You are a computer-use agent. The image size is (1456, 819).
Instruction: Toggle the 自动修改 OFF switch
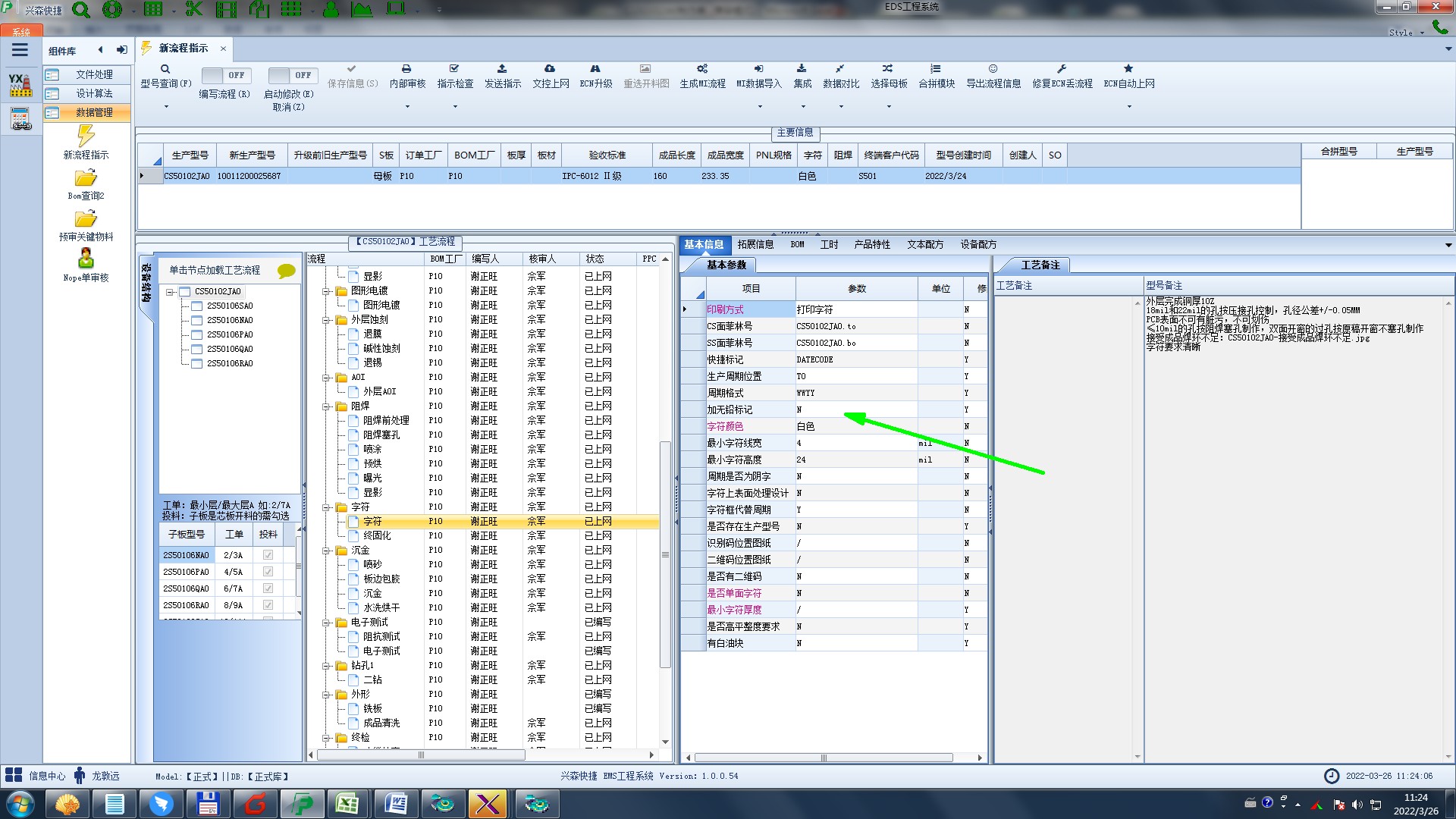pyautogui.click(x=290, y=75)
